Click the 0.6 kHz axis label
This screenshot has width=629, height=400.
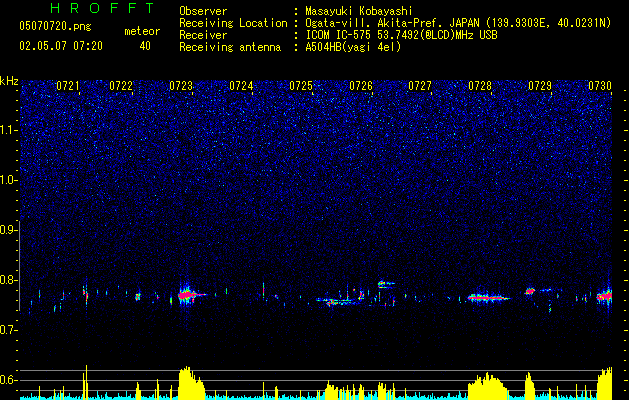tap(8, 380)
